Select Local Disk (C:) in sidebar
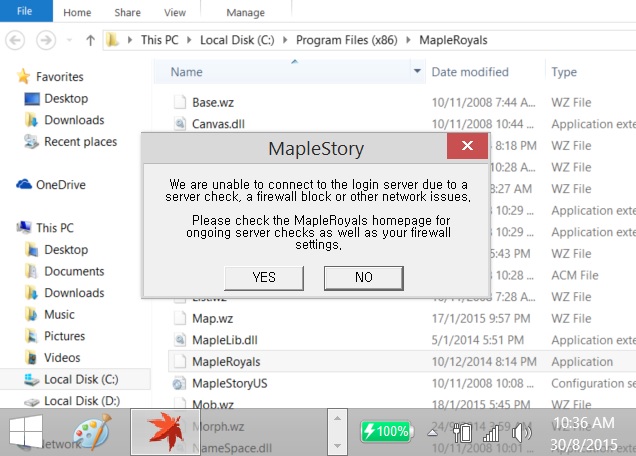 (81, 379)
